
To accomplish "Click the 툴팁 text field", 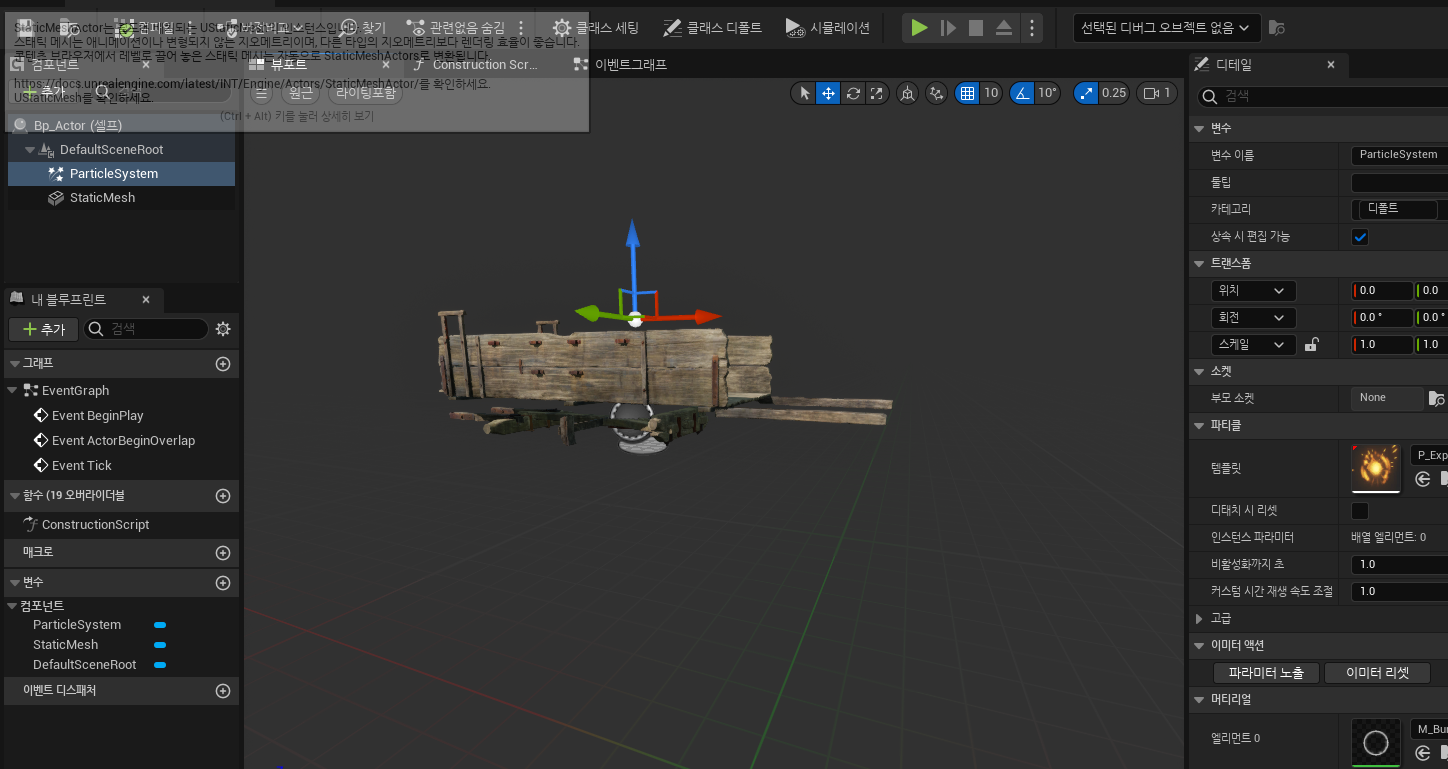I will click(1399, 182).
